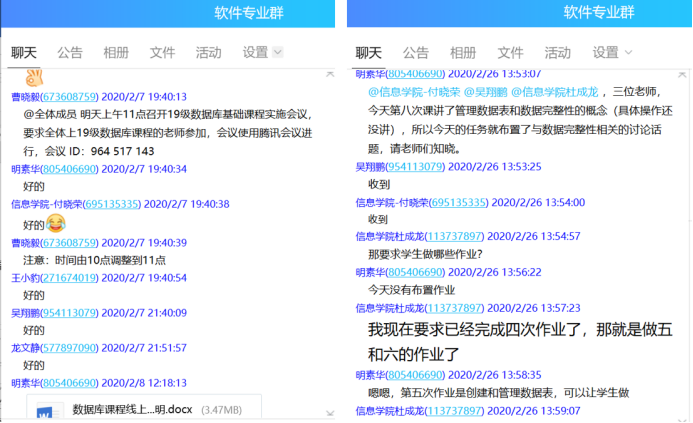
Task: Open 活动 tab in right window
Action: tap(557, 53)
